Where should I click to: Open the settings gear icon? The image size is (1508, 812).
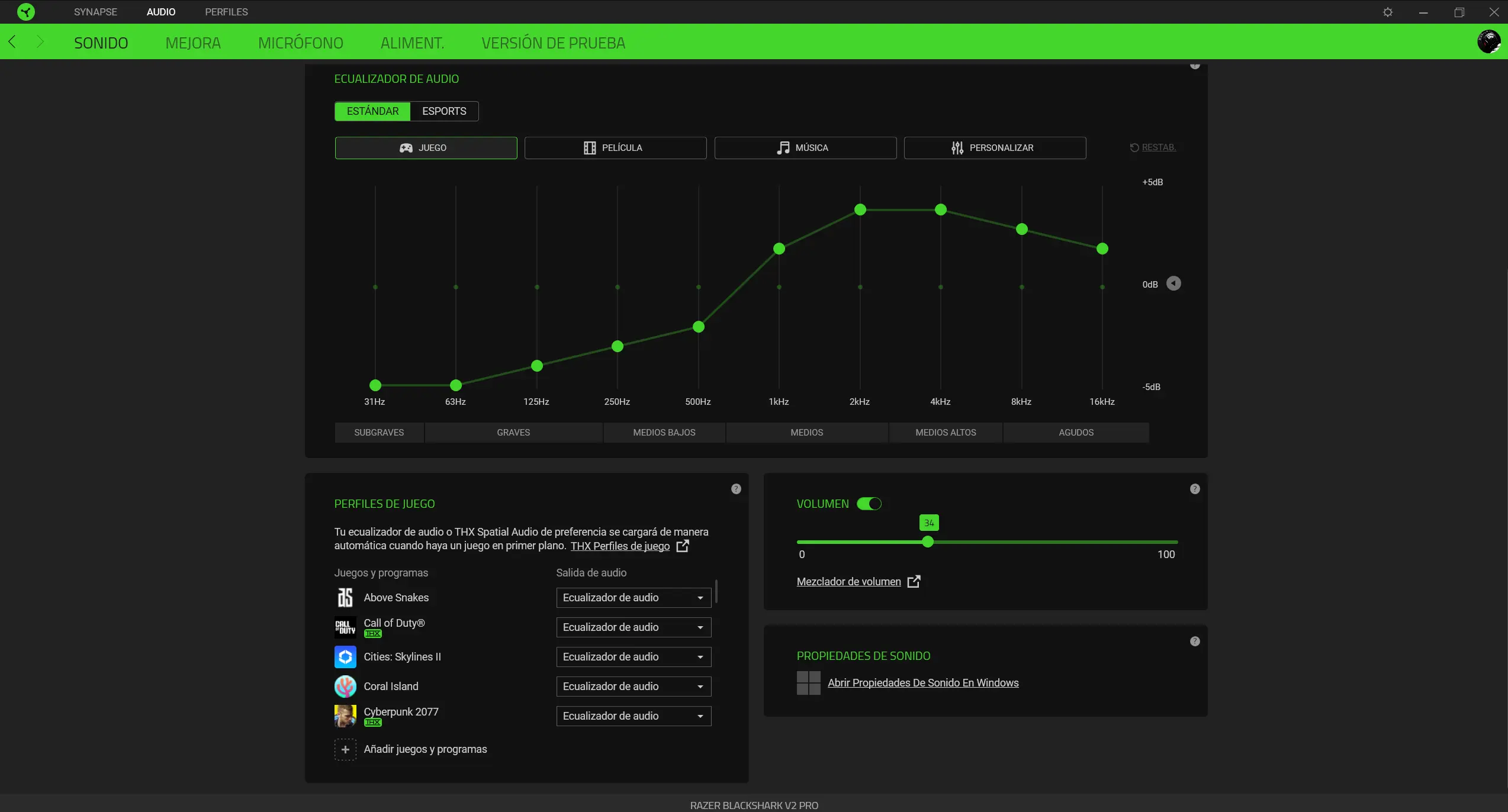click(x=1387, y=12)
